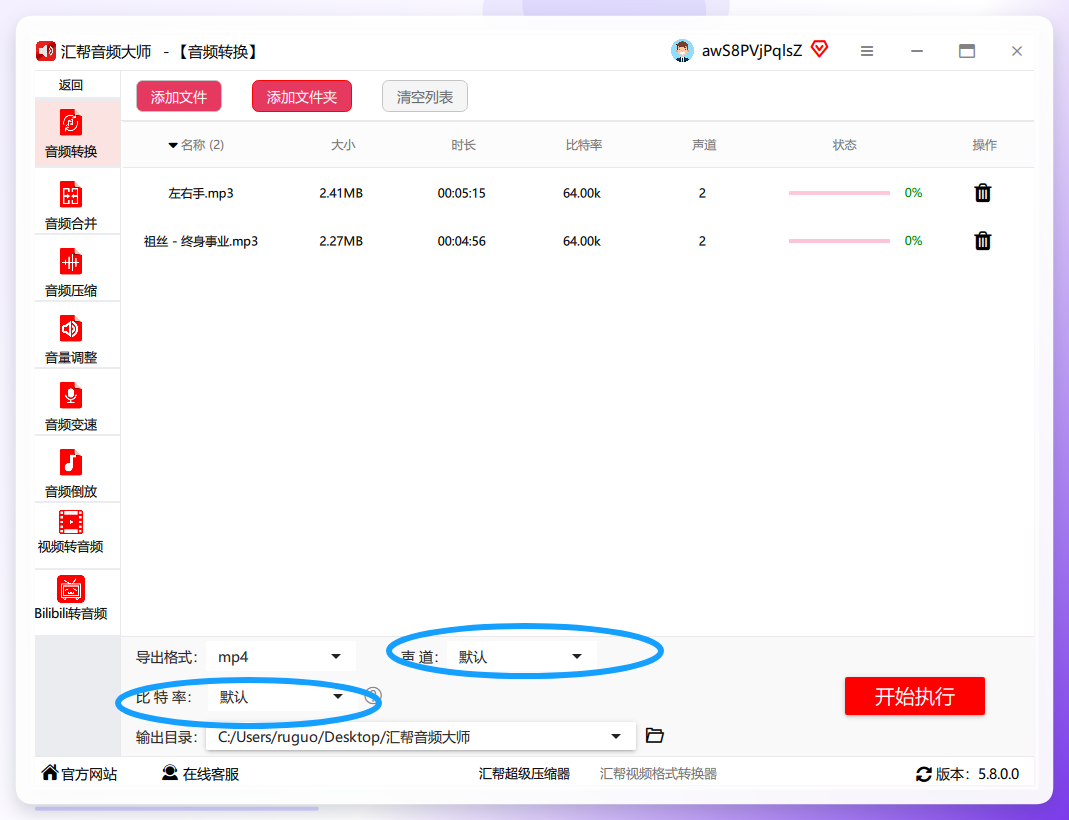Select the file name 祖丝 - 终身事业.mp3
The width and height of the screenshot is (1069, 820).
click(201, 241)
